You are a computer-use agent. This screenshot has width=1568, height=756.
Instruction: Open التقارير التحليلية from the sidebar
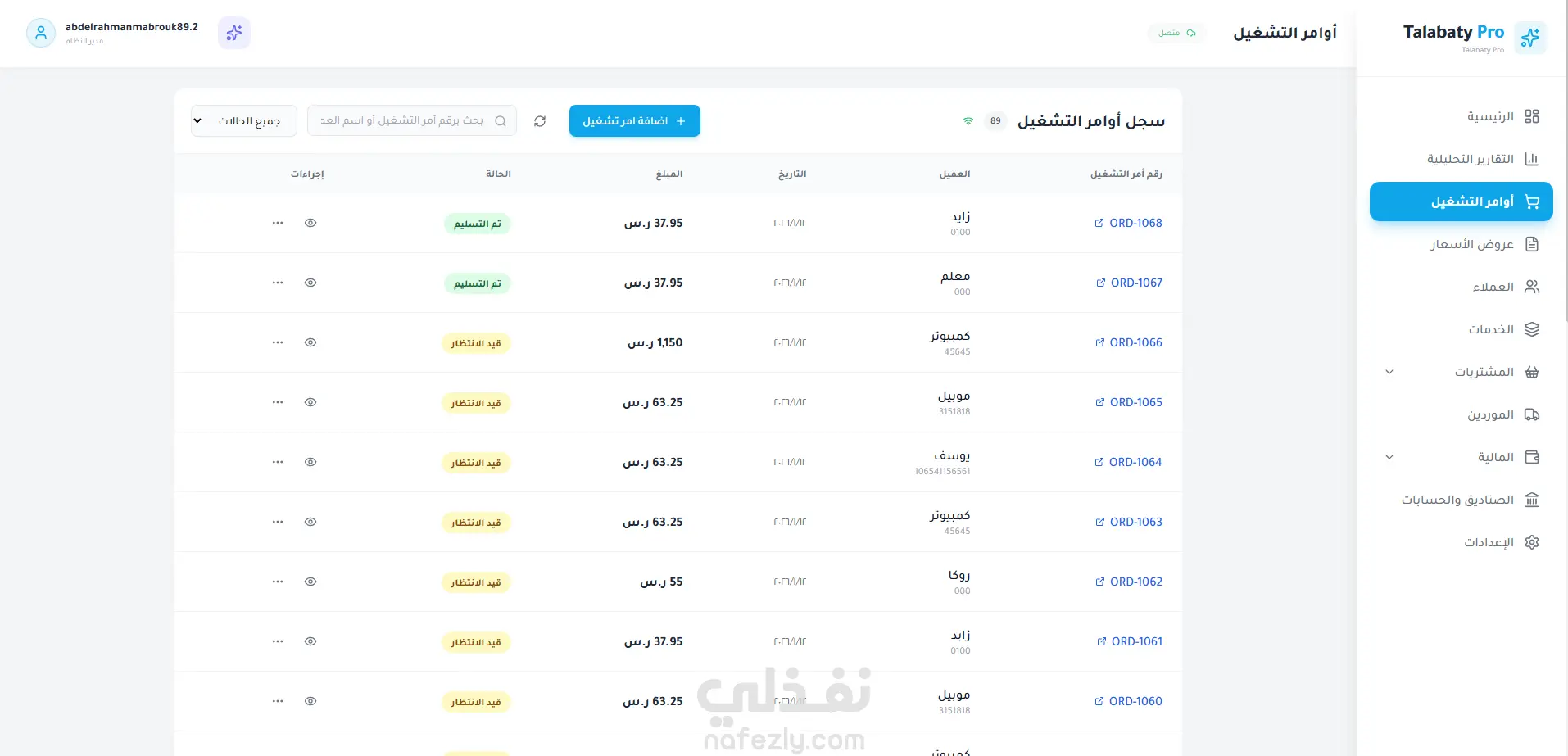pyautogui.click(x=1462, y=159)
